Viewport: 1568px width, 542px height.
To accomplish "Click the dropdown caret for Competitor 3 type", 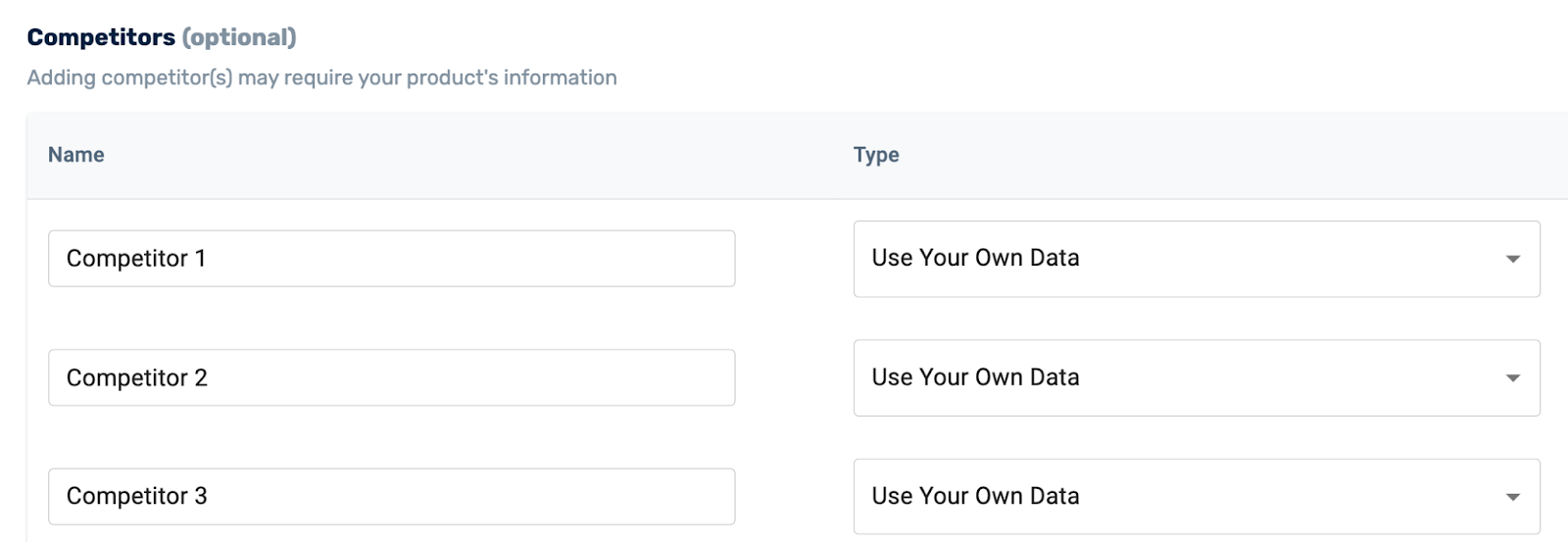I will pyautogui.click(x=1512, y=498).
